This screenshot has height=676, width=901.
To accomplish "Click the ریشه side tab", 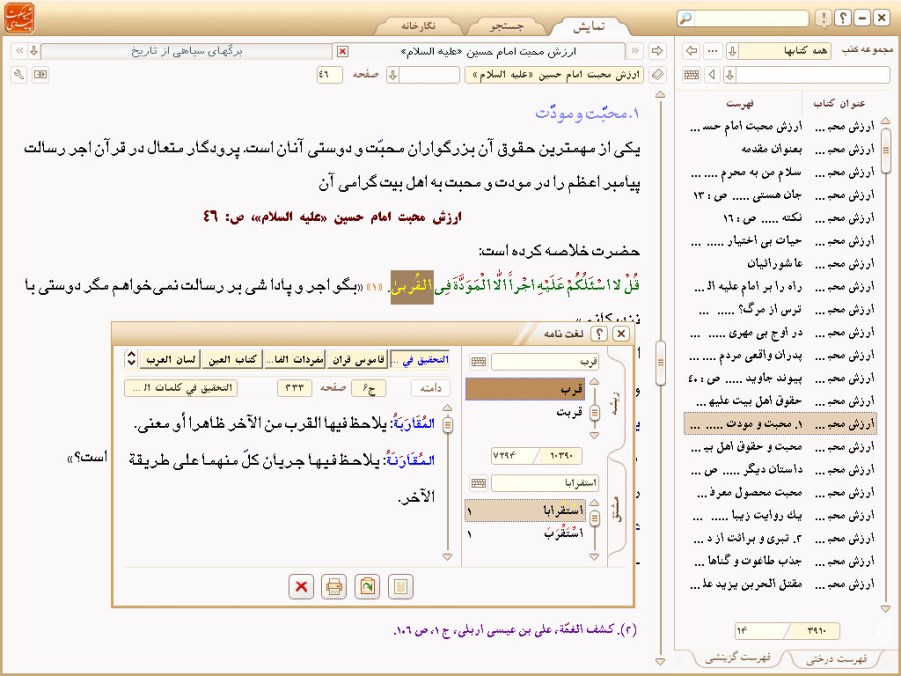I will click(616, 402).
